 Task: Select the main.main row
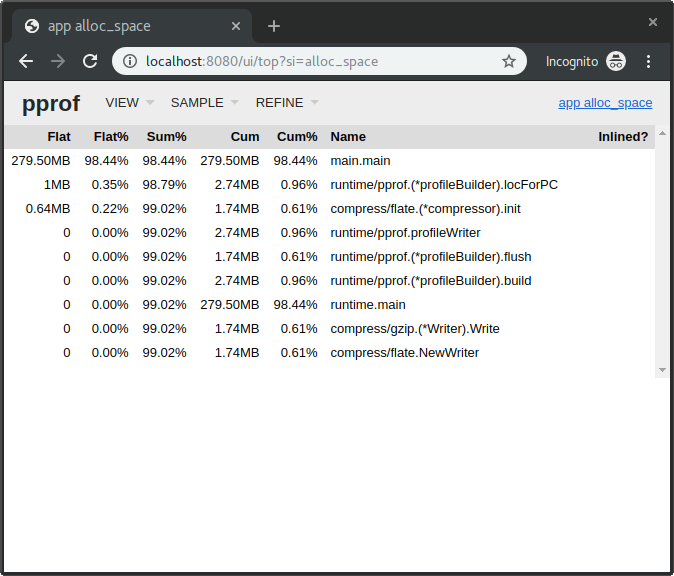330,161
